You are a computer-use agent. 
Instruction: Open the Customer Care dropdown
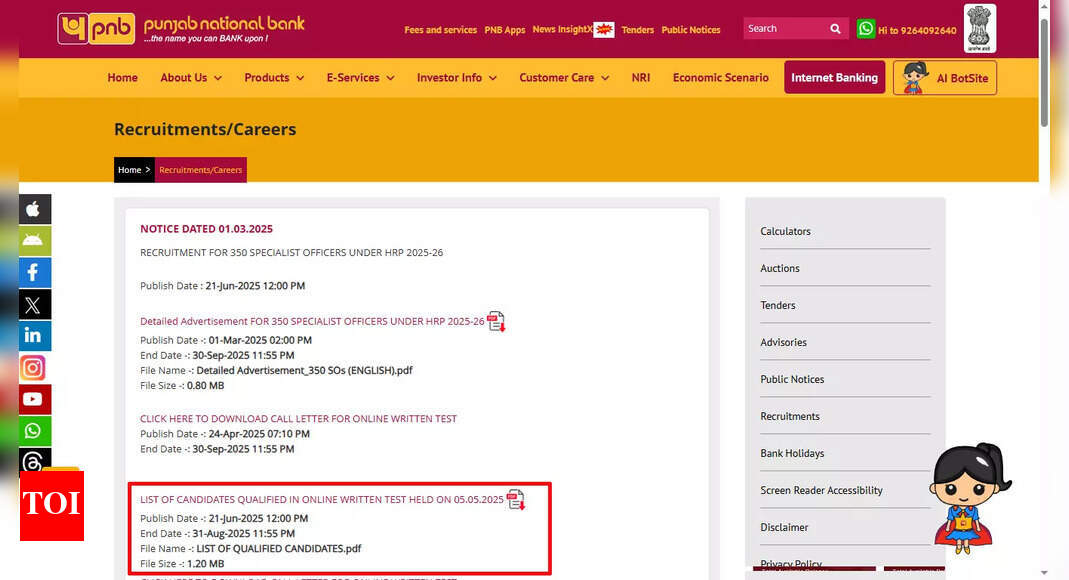[x=564, y=78]
